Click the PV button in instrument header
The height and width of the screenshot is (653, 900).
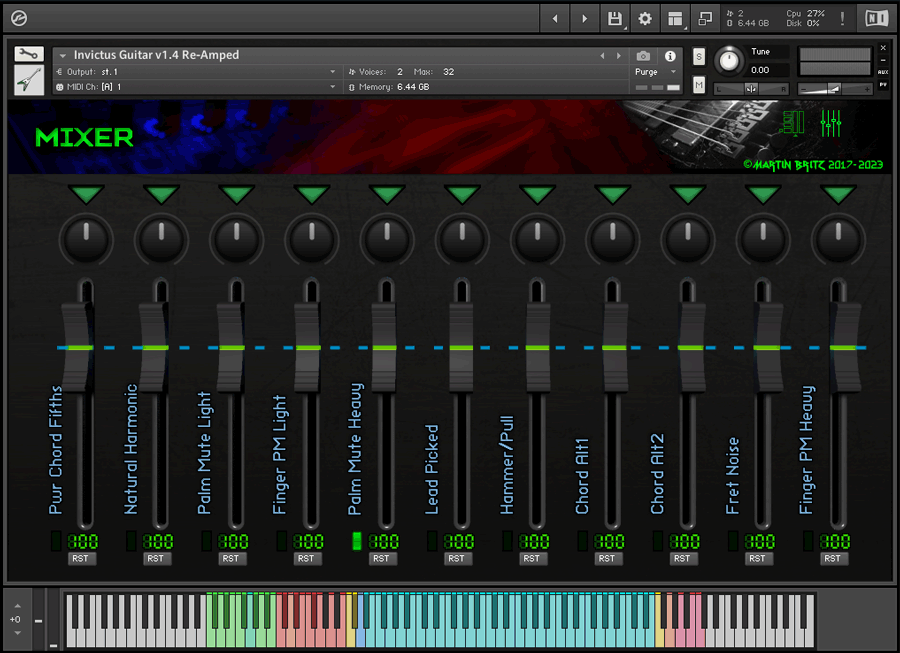click(883, 85)
